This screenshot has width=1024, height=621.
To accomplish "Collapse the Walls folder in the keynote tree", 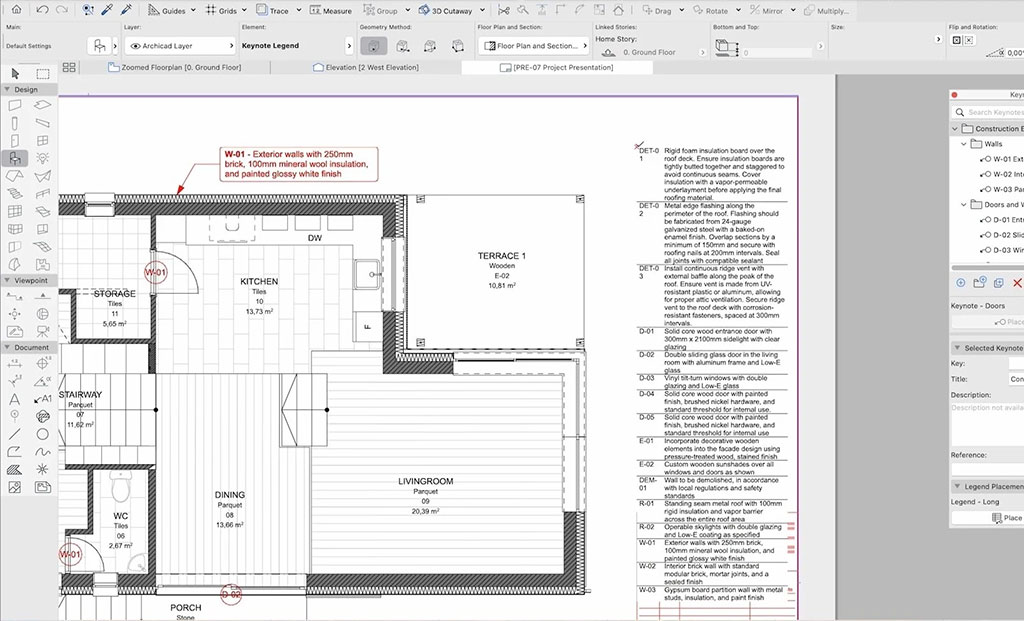I will tap(963, 144).
